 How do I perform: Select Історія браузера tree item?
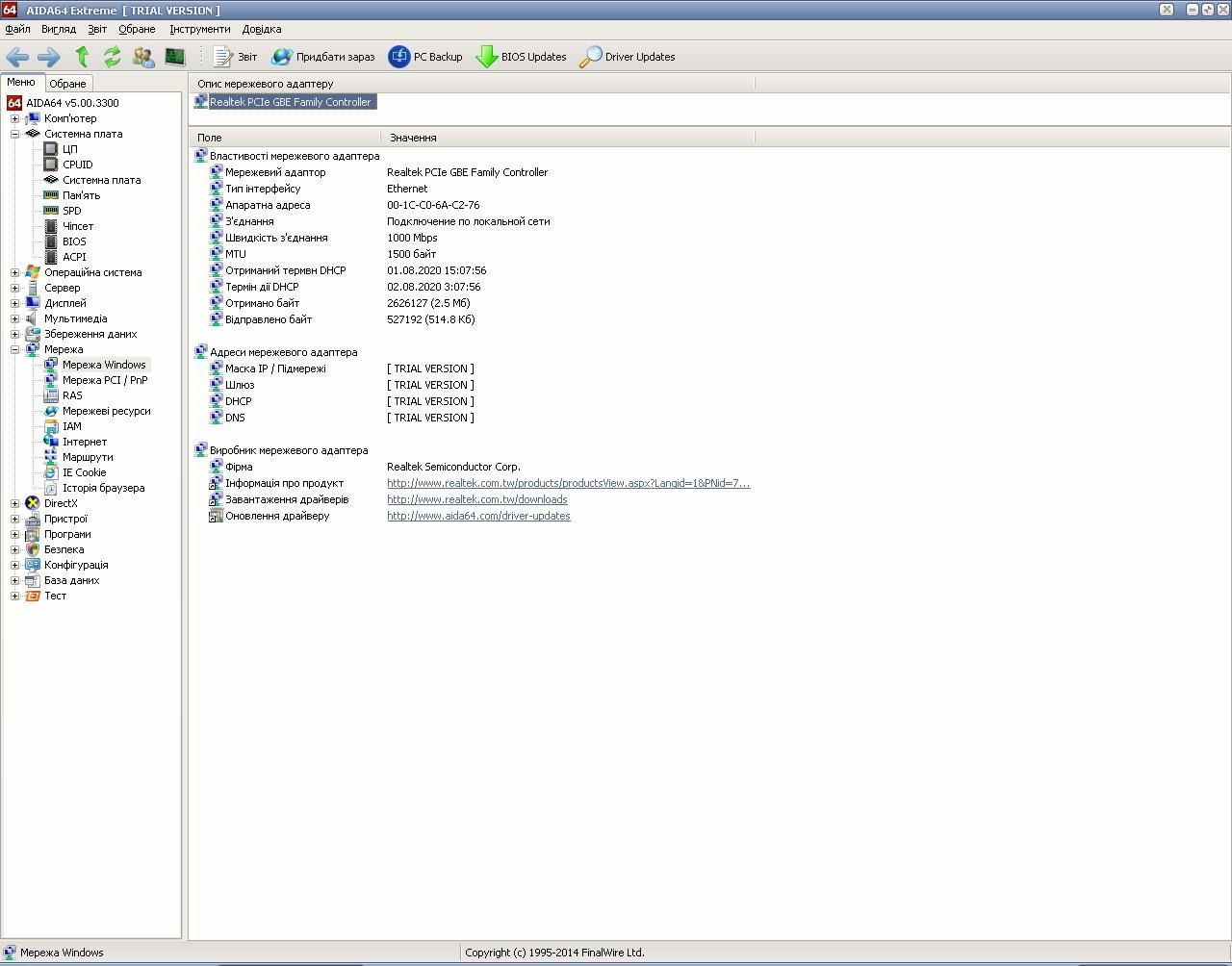click(x=103, y=488)
